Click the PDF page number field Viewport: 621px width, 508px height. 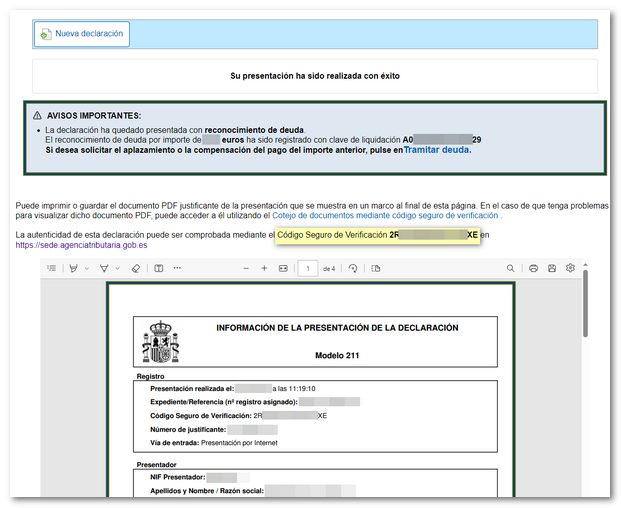tap(308, 268)
